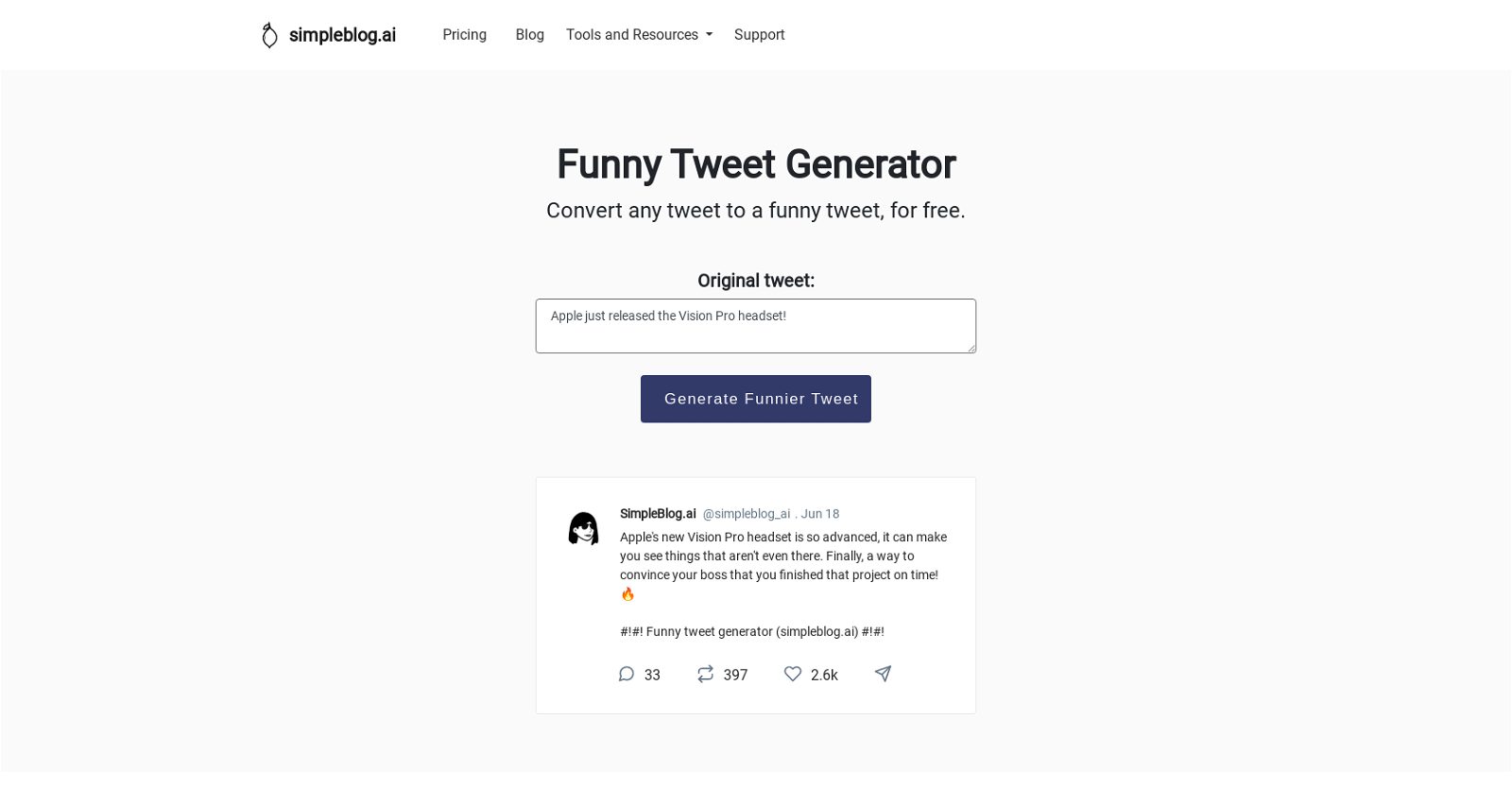
Task: Select the retweet icon below the tweet
Action: 705,674
